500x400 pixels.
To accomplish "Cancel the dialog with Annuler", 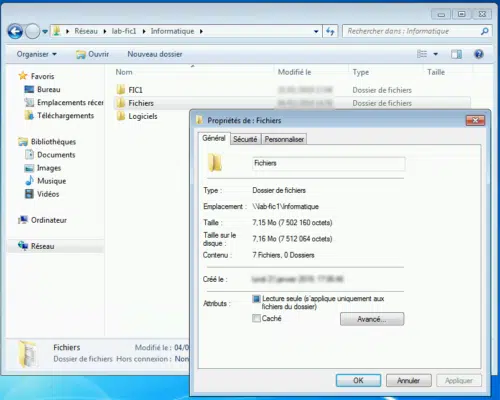I will (x=409, y=380).
